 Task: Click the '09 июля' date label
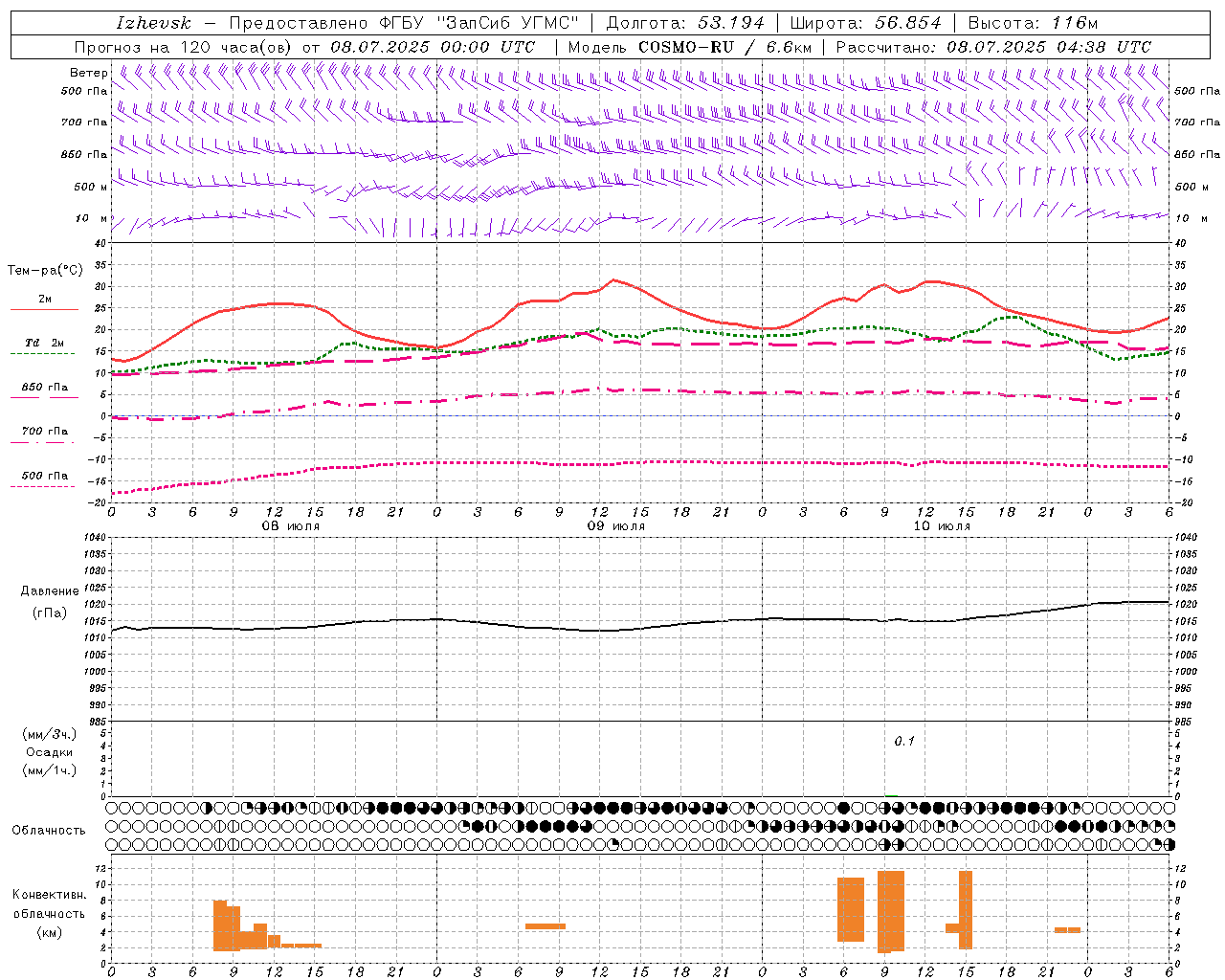tap(616, 526)
